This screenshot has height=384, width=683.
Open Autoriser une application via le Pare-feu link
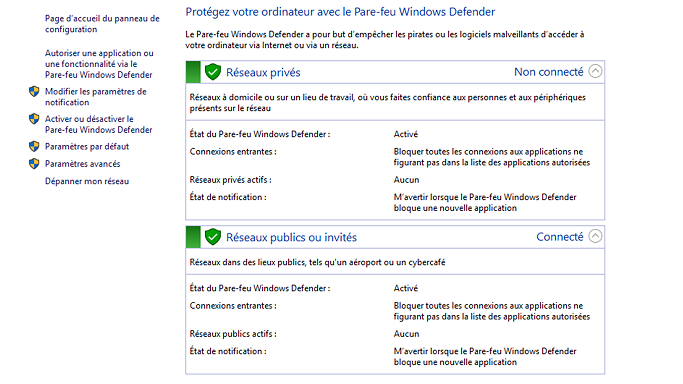coord(99,64)
